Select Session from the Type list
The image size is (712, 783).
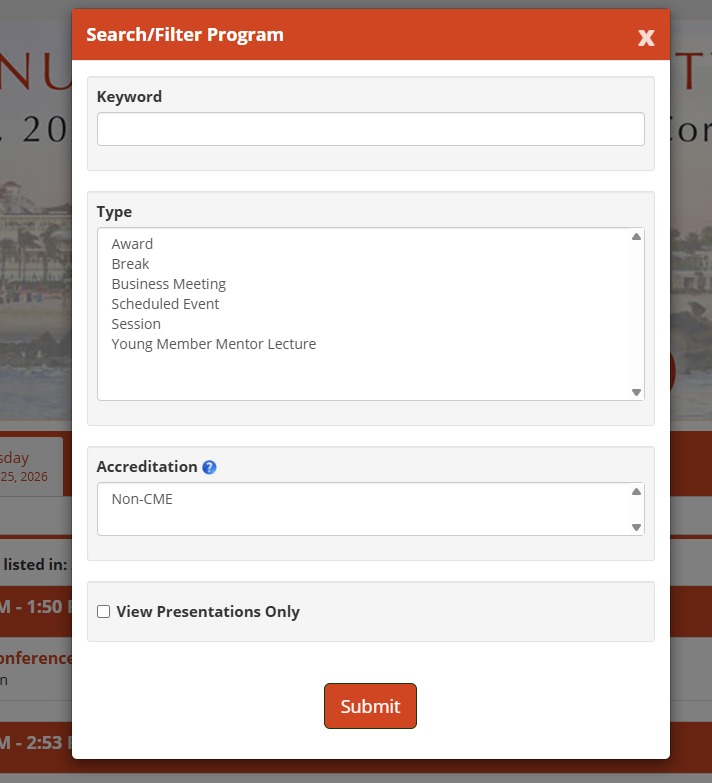[x=136, y=324]
